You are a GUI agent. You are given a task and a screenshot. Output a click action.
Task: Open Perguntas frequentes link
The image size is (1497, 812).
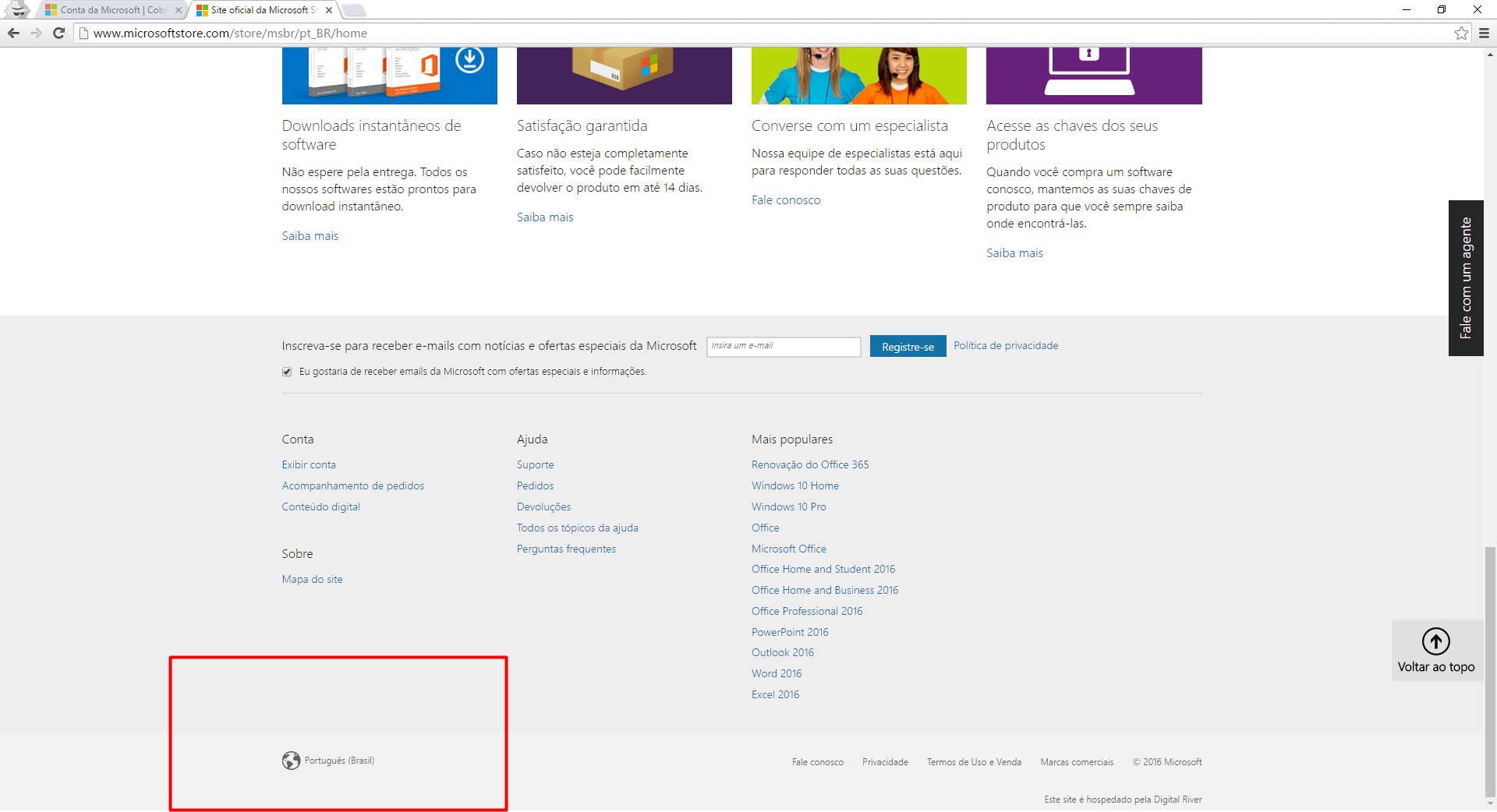point(566,549)
